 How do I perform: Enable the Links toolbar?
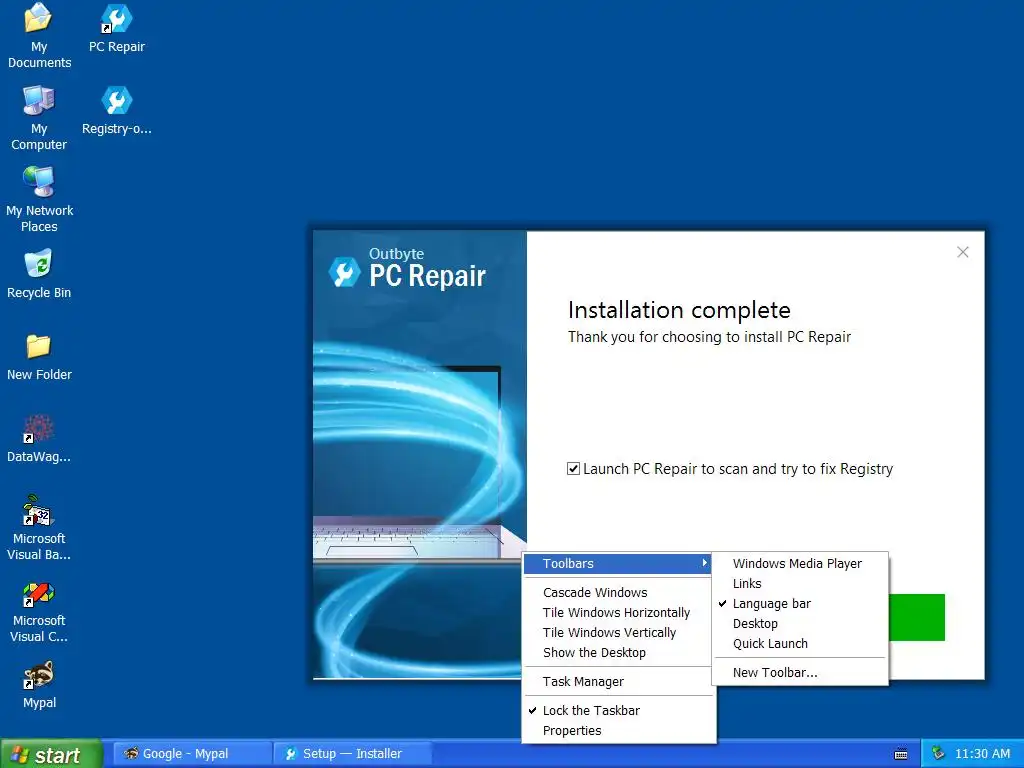tap(800, 583)
